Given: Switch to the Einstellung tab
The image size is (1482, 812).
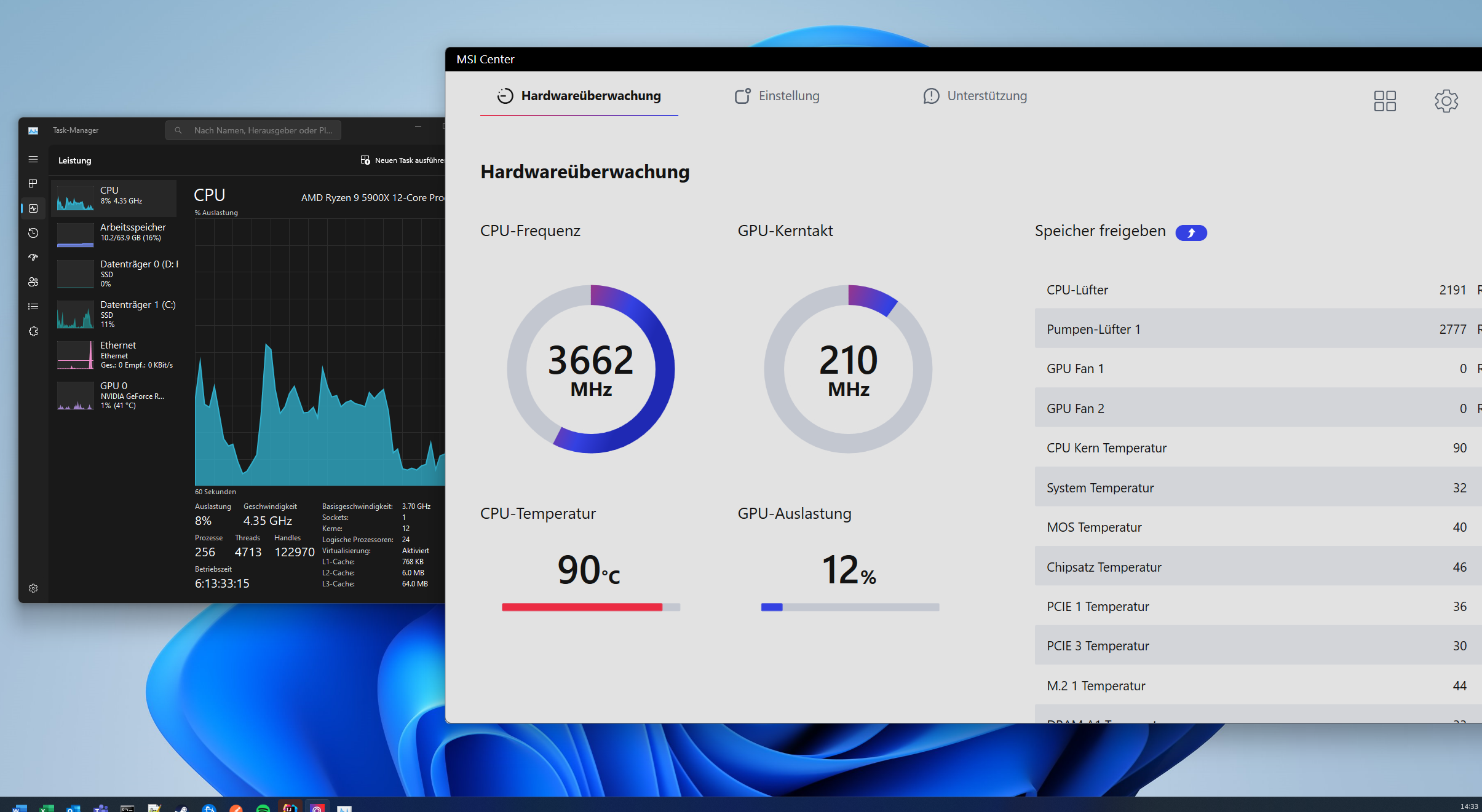Looking at the screenshot, I should coord(777,96).
